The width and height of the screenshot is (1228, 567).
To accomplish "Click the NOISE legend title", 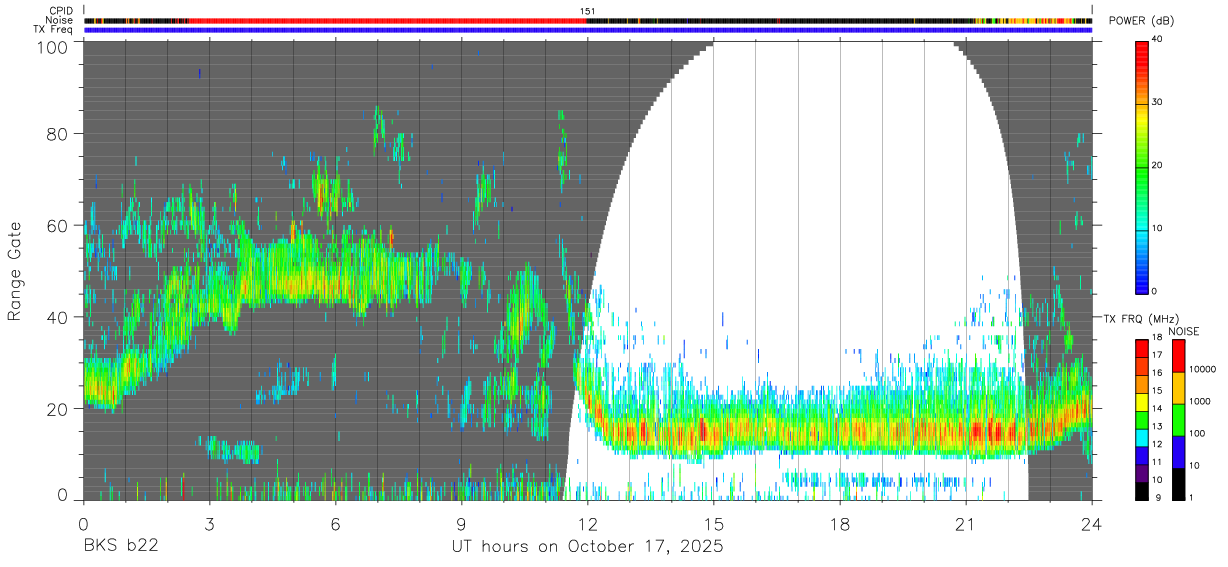I will tap(1184, 331).
